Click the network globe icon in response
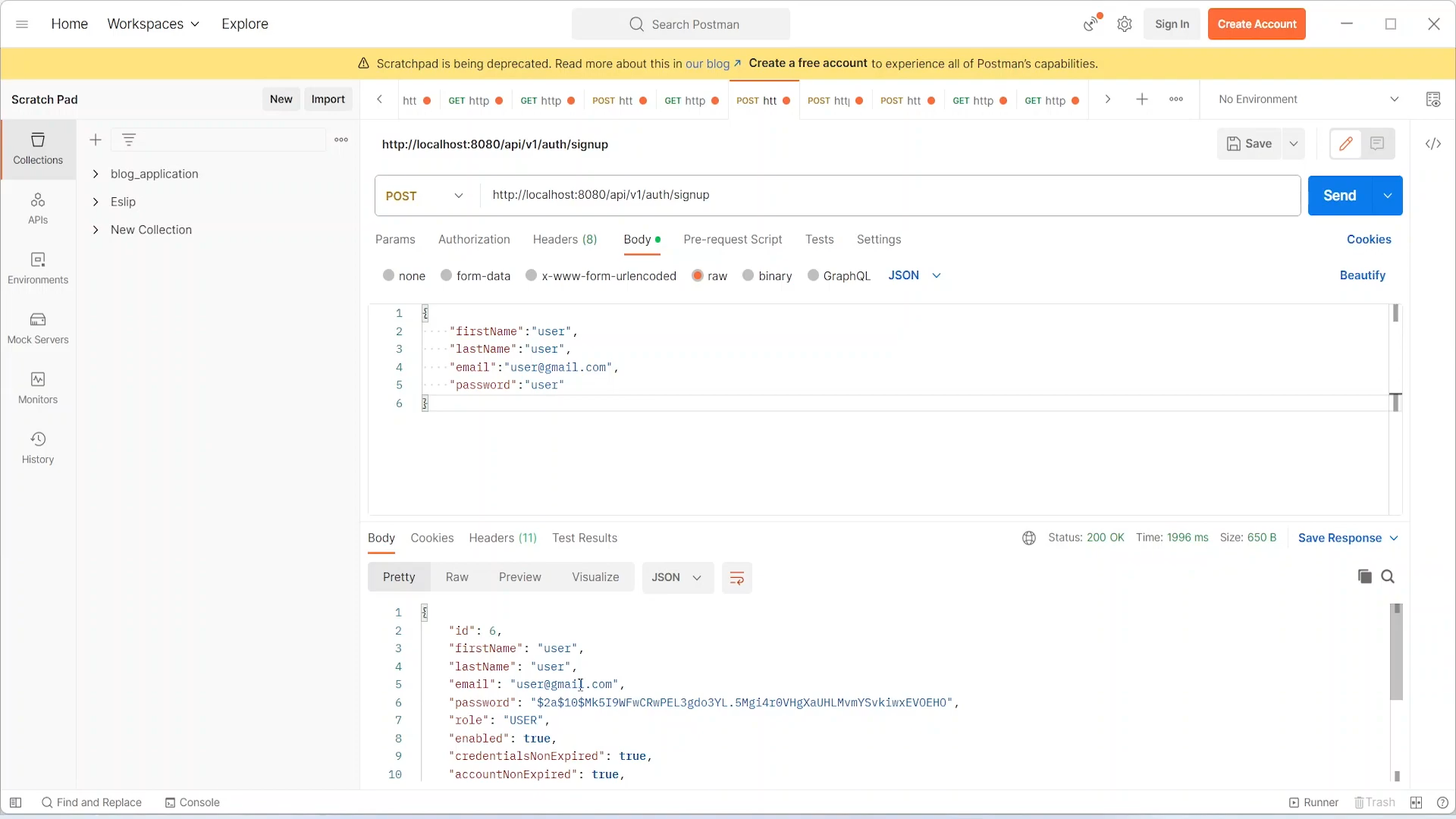Image resolution: width=1456 pixels, height=819 pixels. [x=1029, y=538]
